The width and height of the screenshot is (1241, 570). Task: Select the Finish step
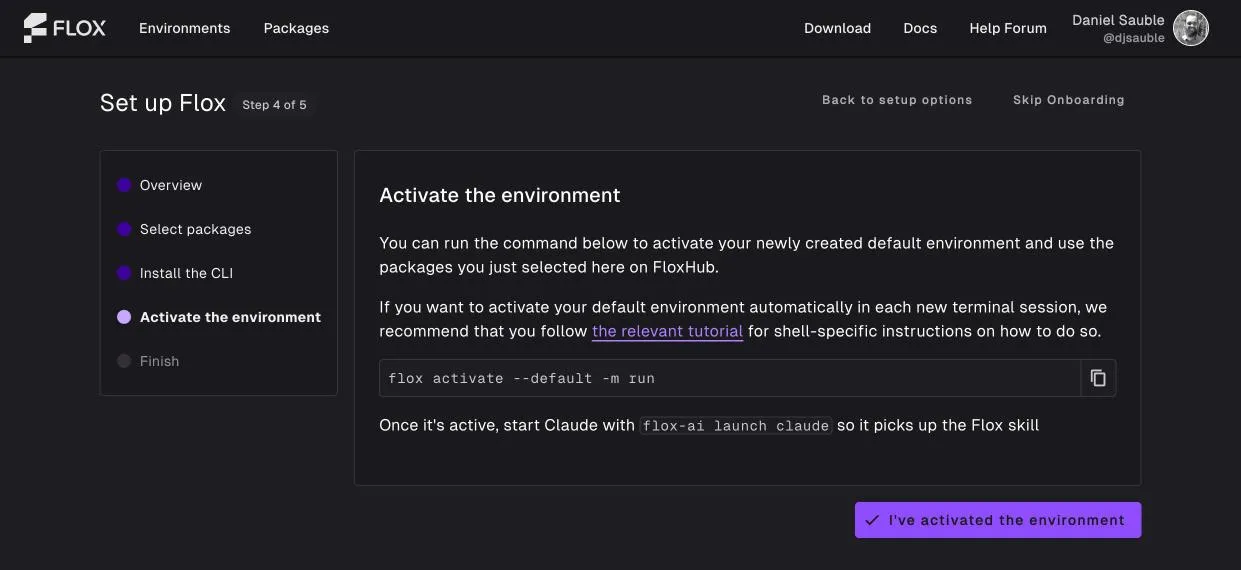pos(148,361)
